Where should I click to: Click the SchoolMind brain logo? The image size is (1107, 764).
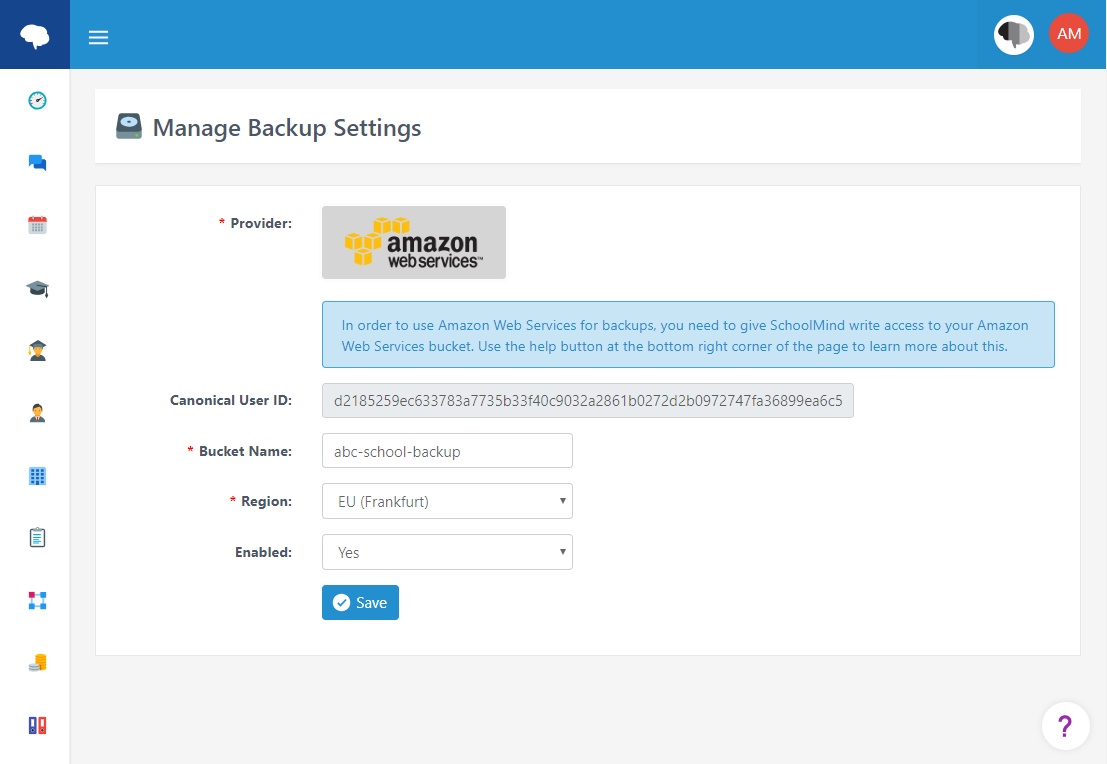(x=35, y=35)
